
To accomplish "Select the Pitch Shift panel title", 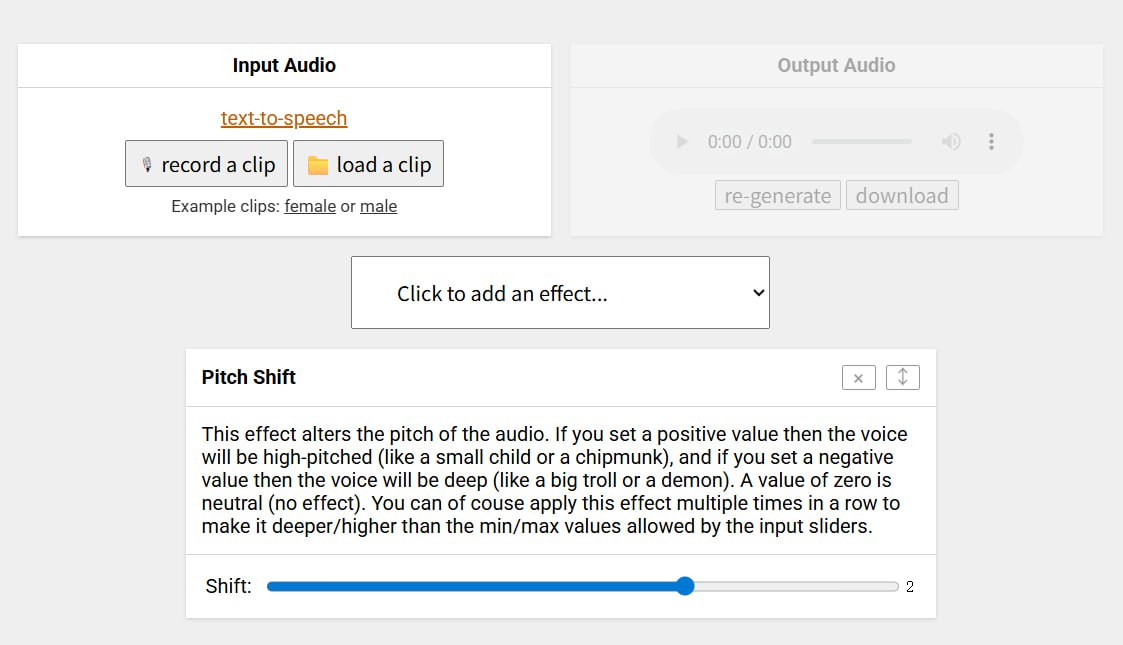I will 249,377.
